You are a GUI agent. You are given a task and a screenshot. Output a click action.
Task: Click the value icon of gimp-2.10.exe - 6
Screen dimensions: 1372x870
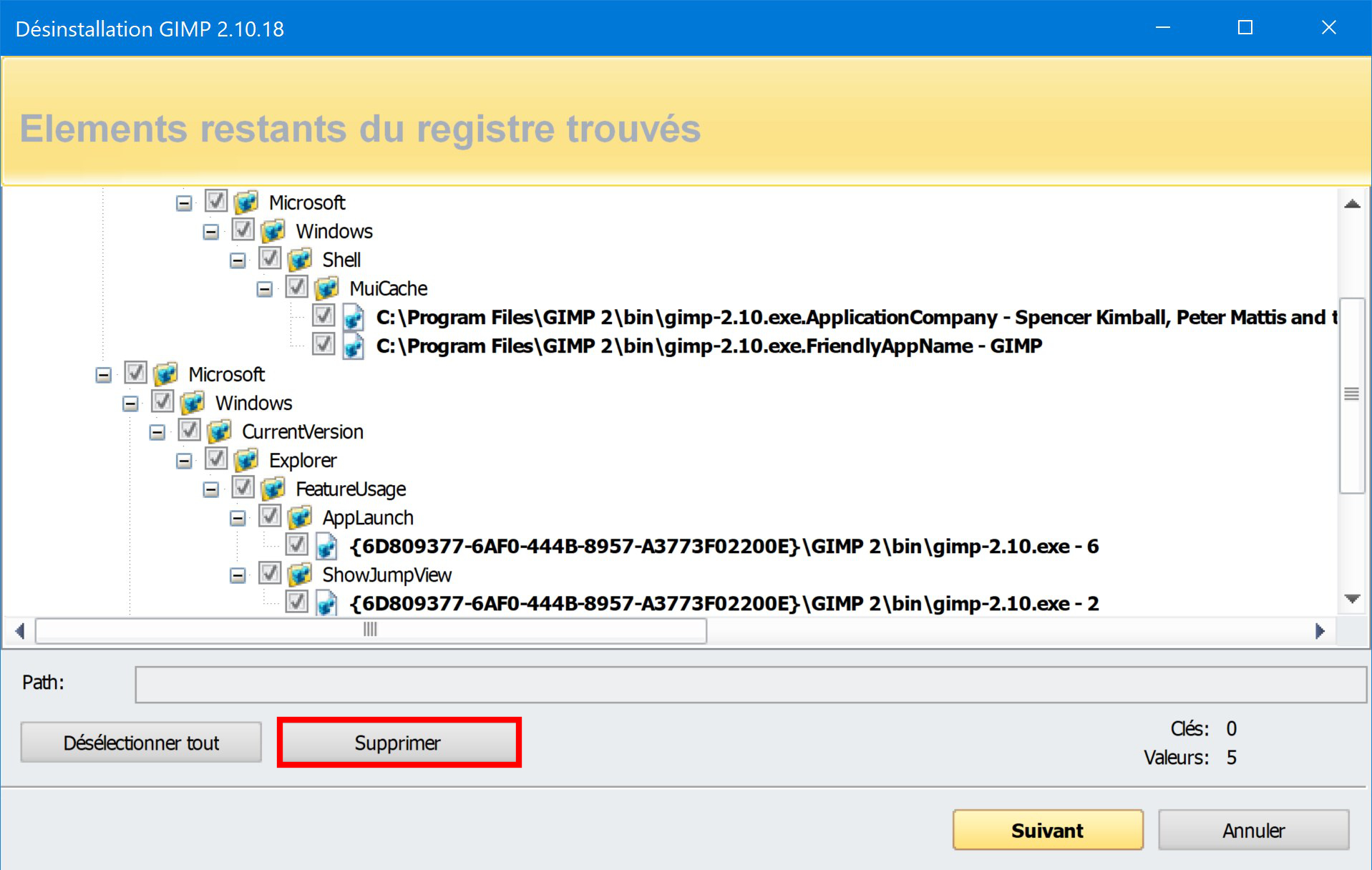click(326, 546)
